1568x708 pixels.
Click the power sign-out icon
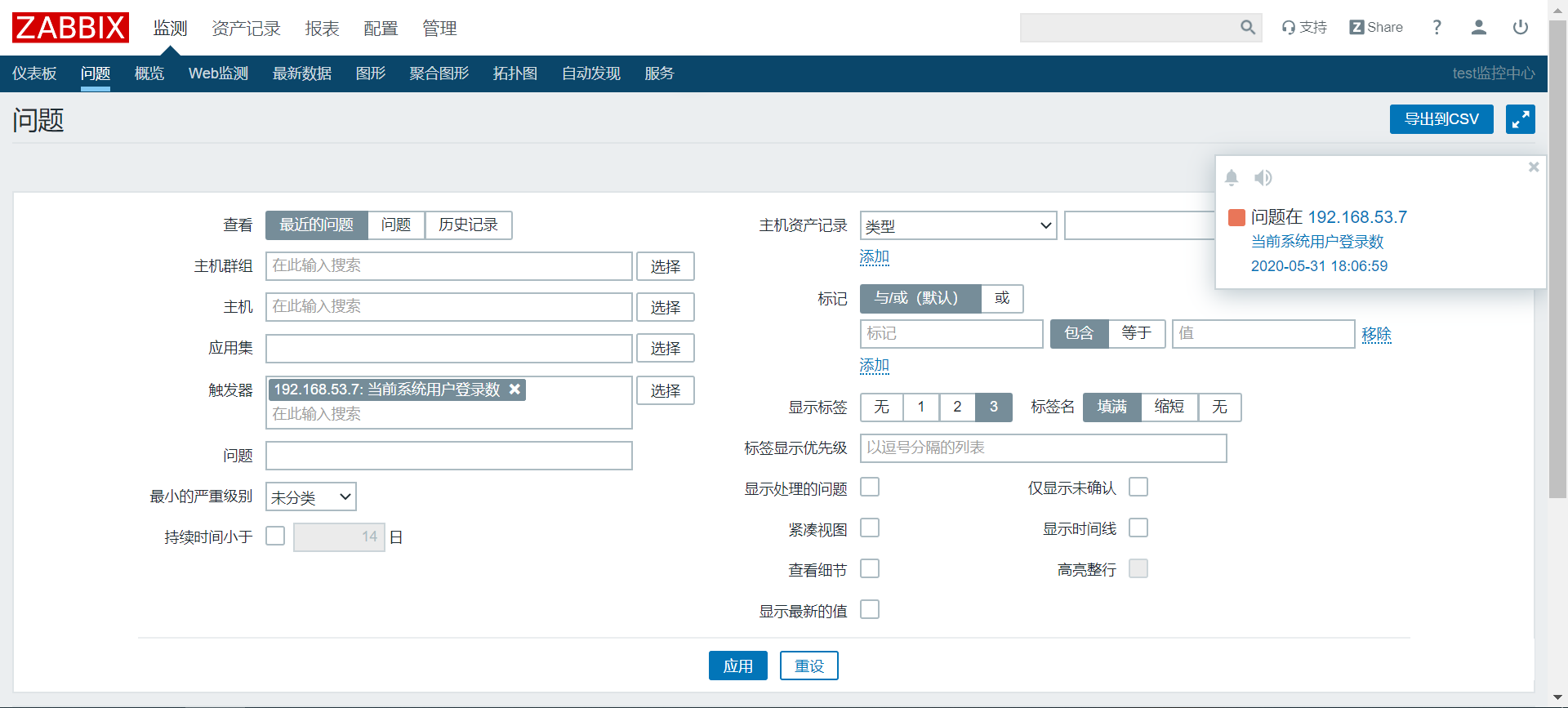1520,28
